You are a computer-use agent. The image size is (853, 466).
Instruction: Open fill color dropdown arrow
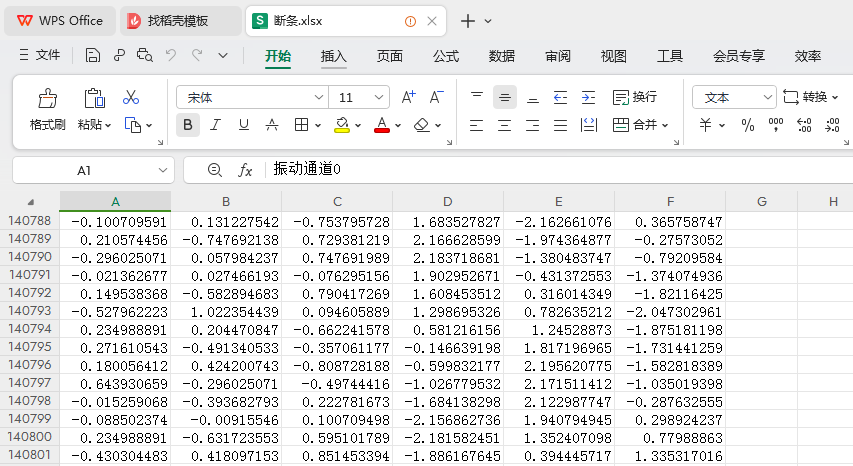[358, 126]
